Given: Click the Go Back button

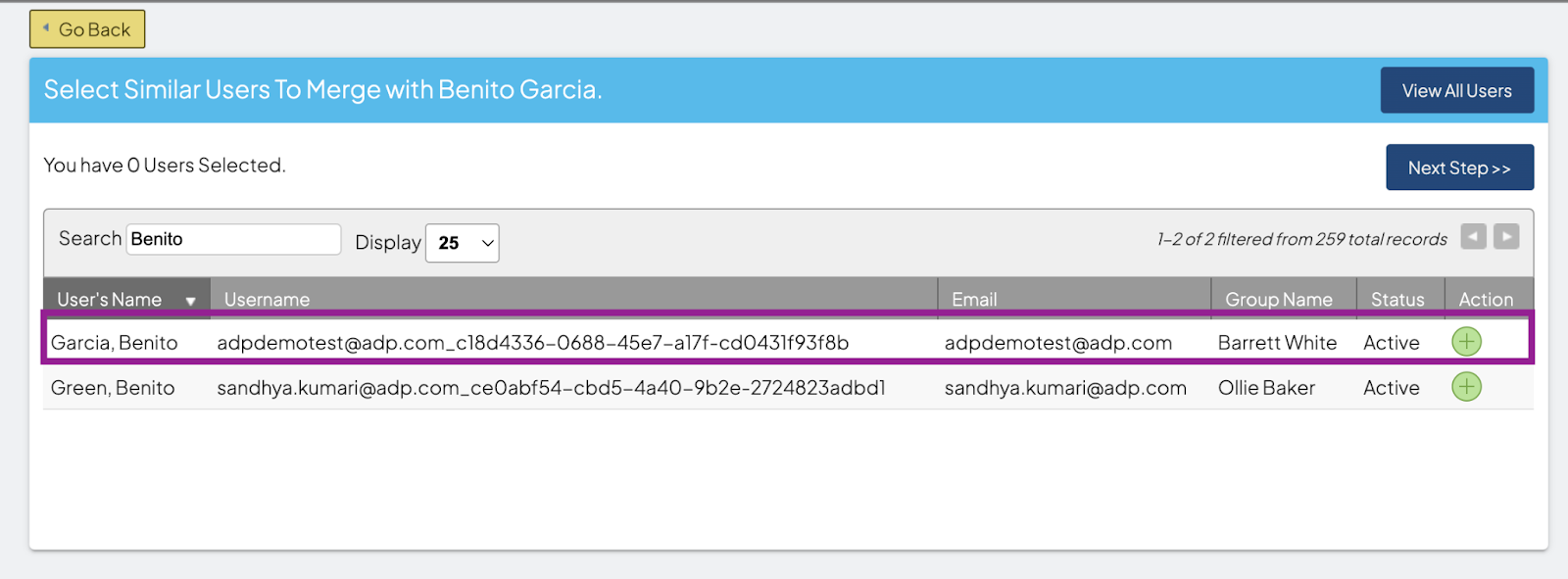Looking at the screenshot, I should coord(87,29).
